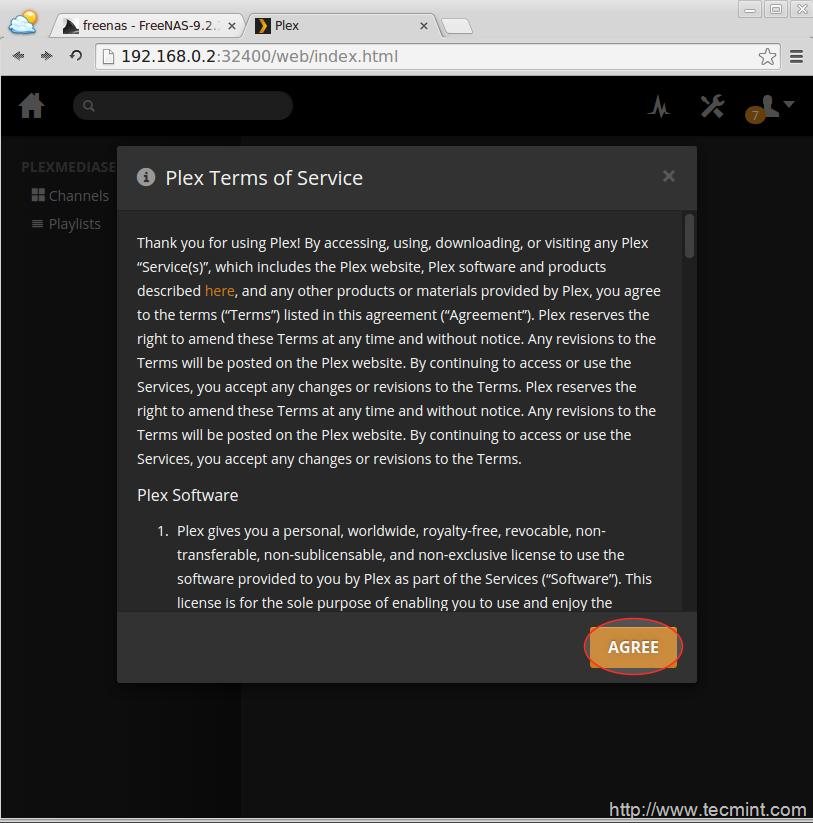813x823 pixels.
Task: Minimize the browser window
Action: click(x=750, y=9)
